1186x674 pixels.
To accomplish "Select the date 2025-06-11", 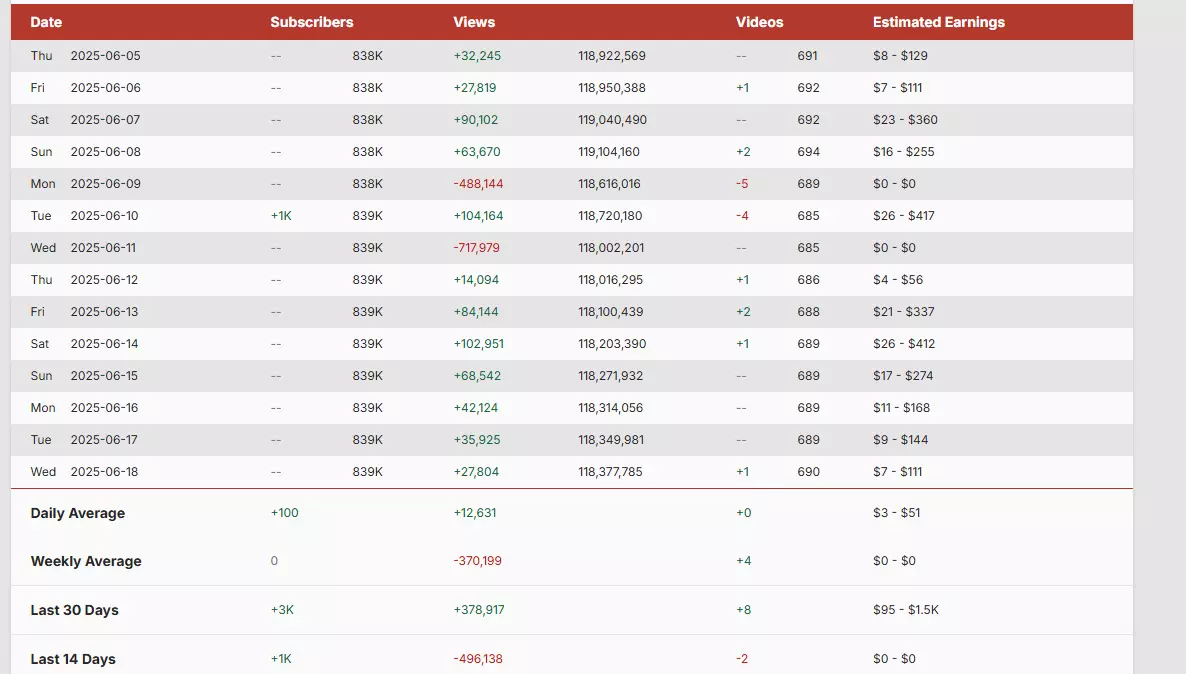I will 103,247.
